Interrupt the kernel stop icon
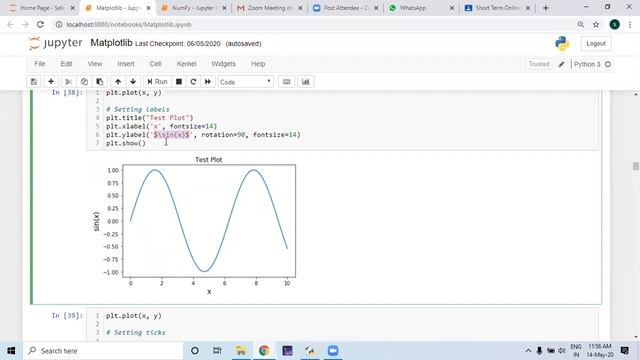 point(179,82)
